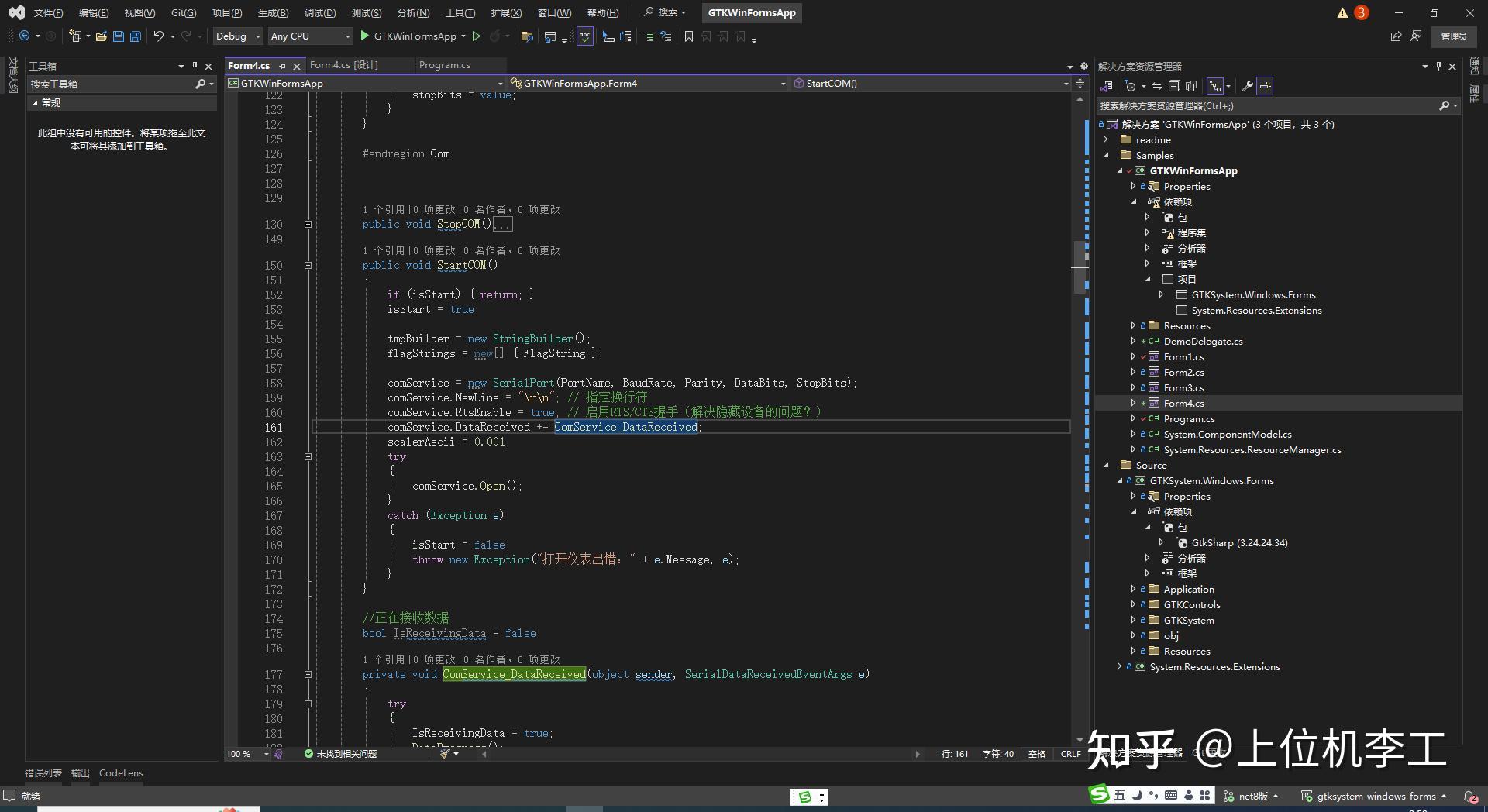Screen dimensions: 1488x812
Task: Expand the Form1.cs tree node
Action: [x=1133, y=356]
